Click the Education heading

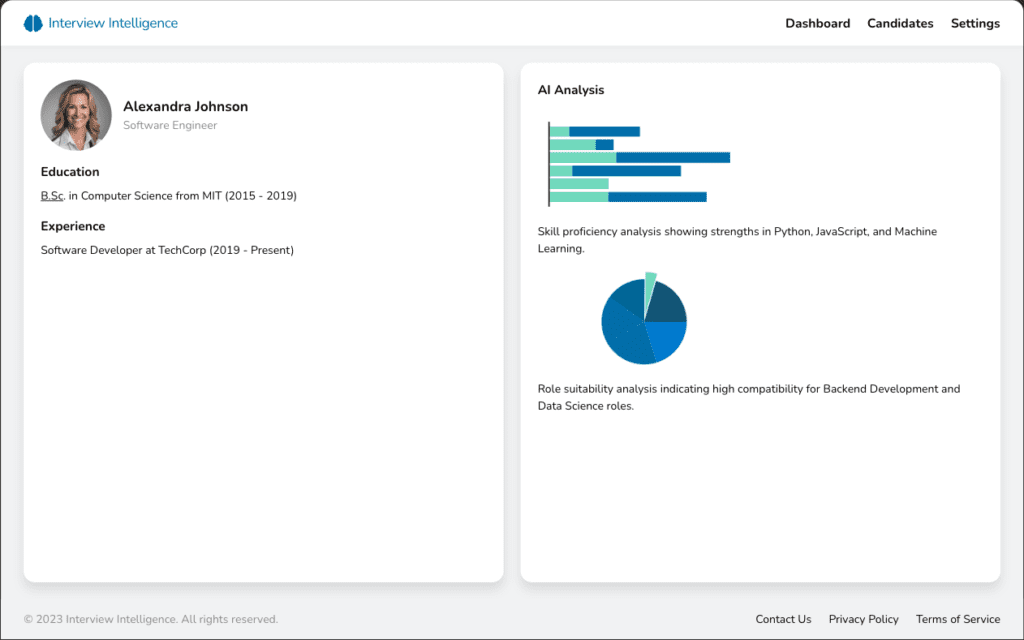tap(70, 172)
